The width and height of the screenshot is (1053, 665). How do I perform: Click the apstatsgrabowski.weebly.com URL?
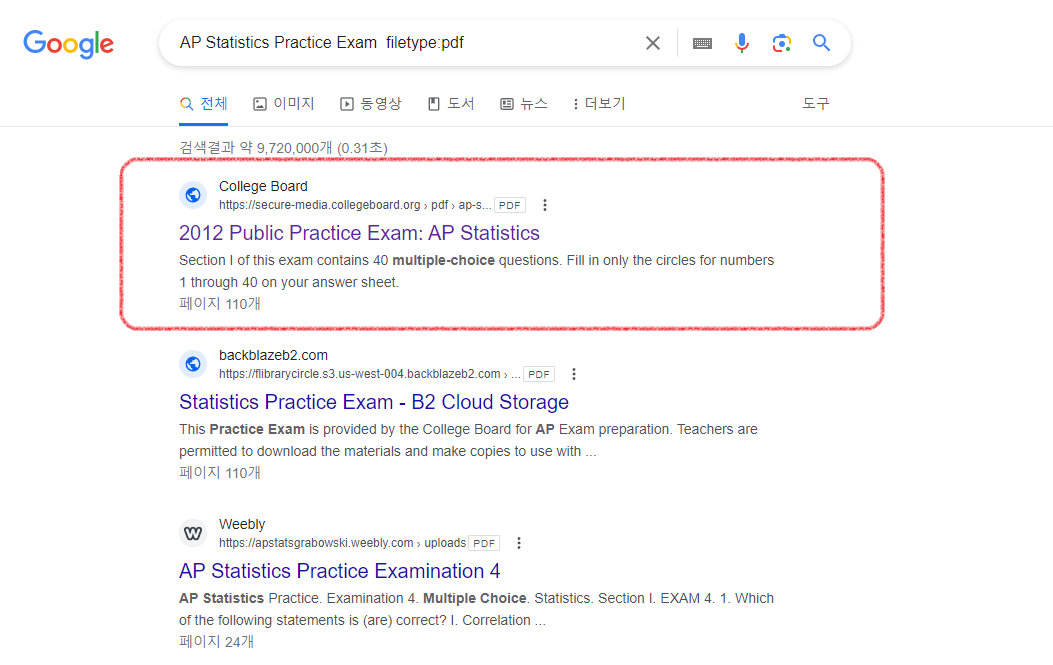pyautogui.click(x=342, y=543)
